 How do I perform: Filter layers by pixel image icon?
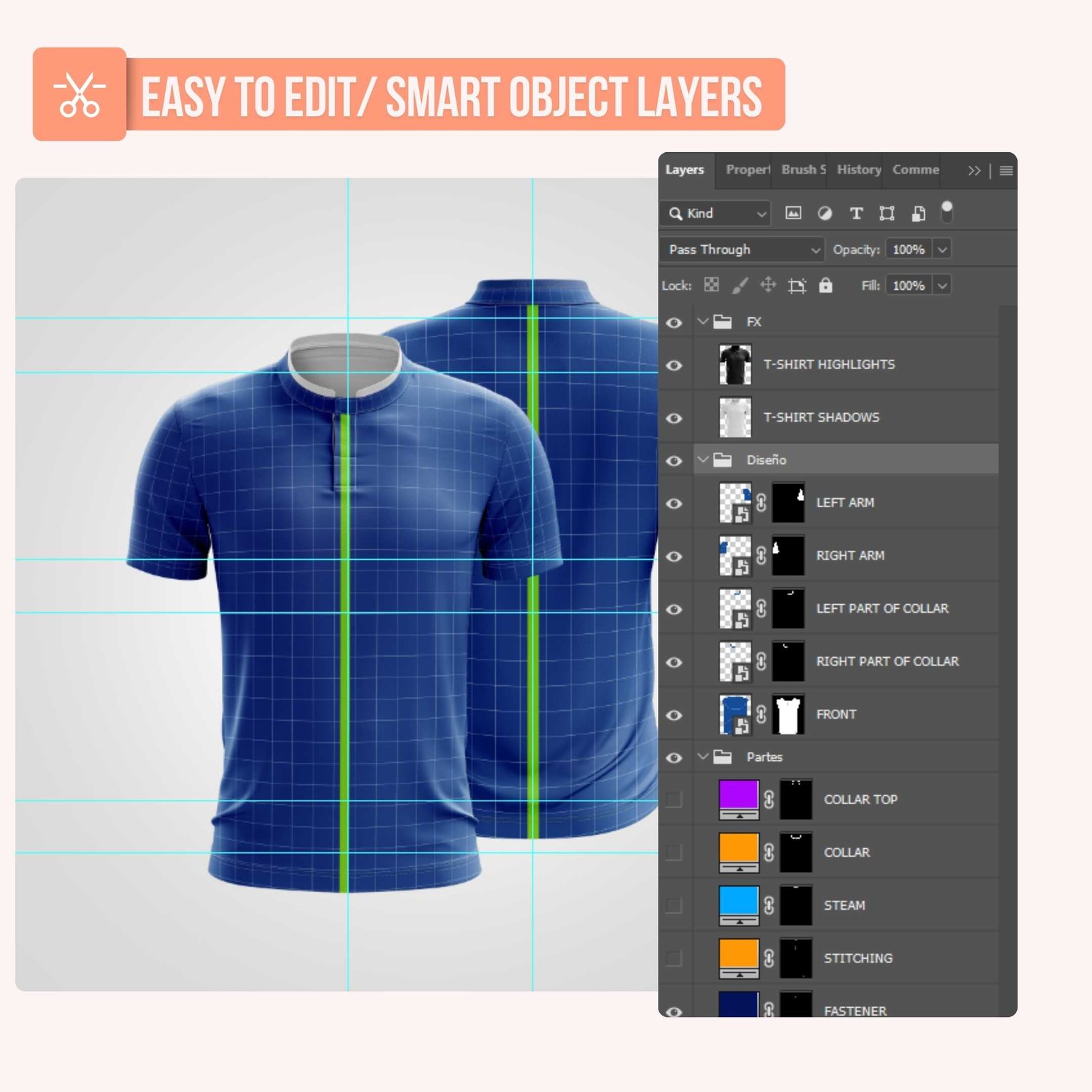point(793,213)
